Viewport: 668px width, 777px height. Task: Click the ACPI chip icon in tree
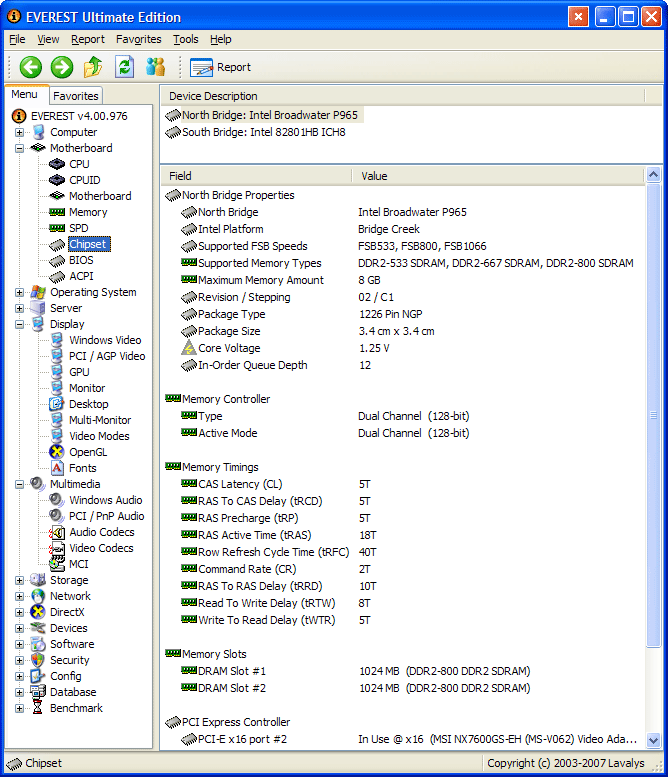coord(57,276)
